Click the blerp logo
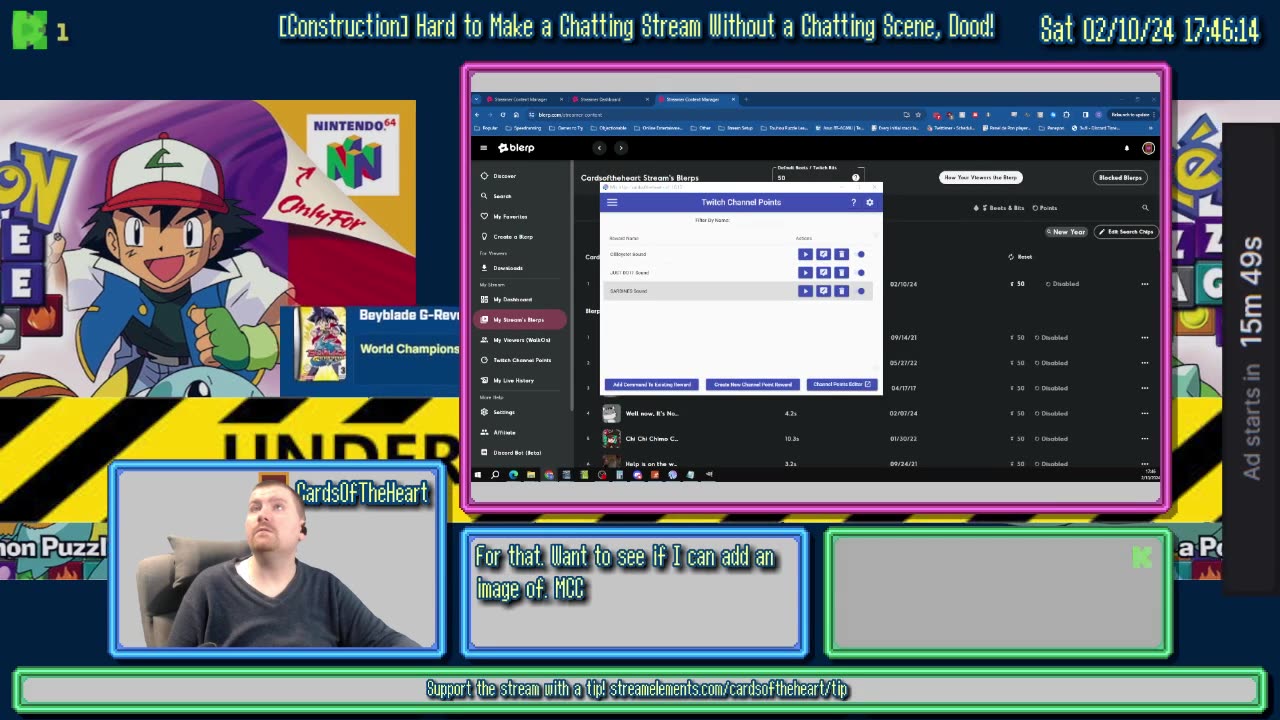 tap(516, 148)
